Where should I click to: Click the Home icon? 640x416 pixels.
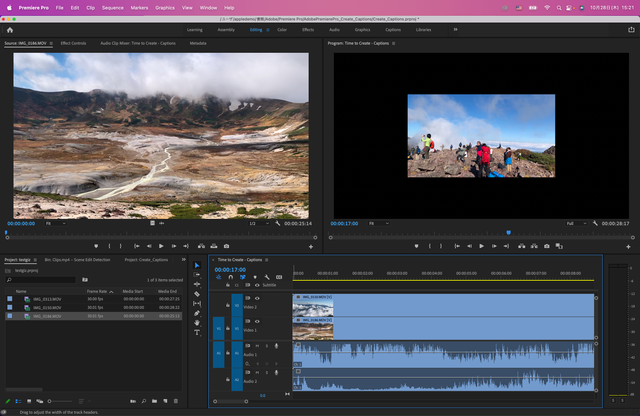point(10,30)
